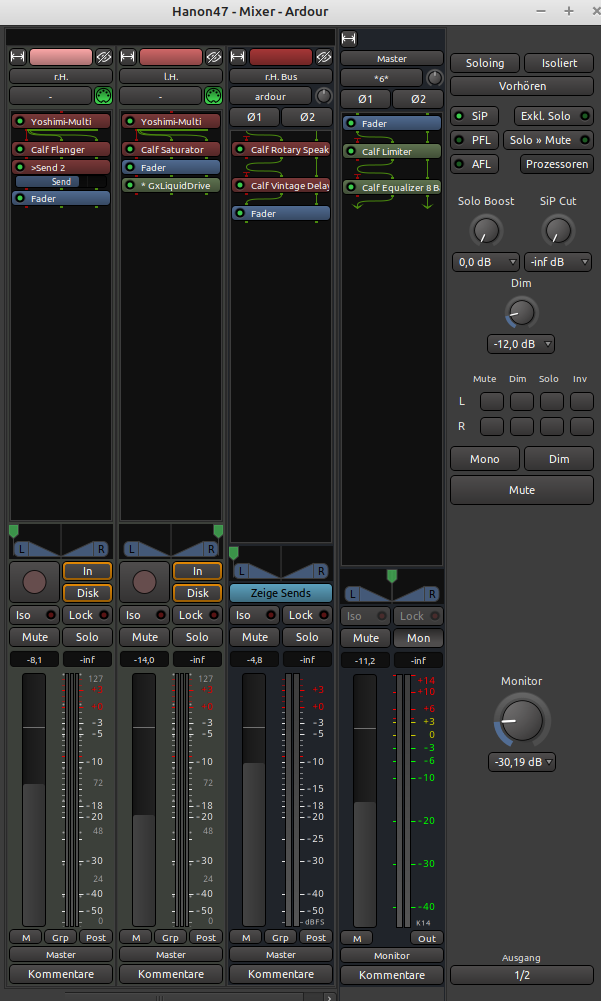The width and height of the screenshot is (601, 1001).
Task: Click the Ø2 phase invert button on Master strip
Action: [418, 99]
